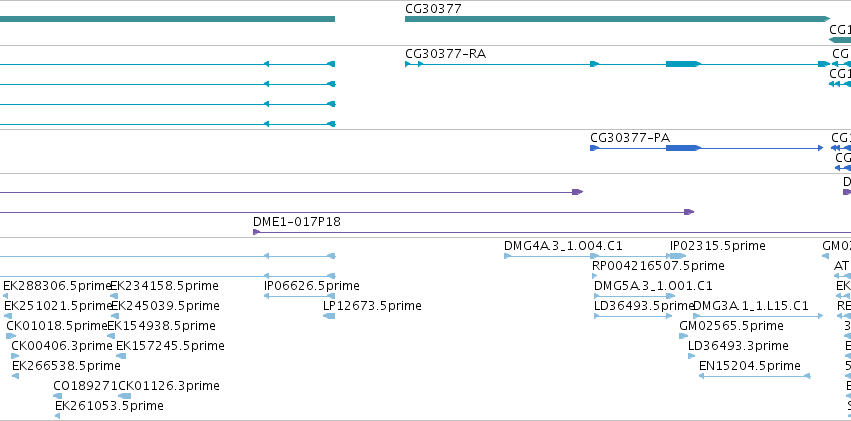The width and height of the screenshot is (851, 421).
Task: Select the CK01126.3prime EST block
Action: (124, 396)
